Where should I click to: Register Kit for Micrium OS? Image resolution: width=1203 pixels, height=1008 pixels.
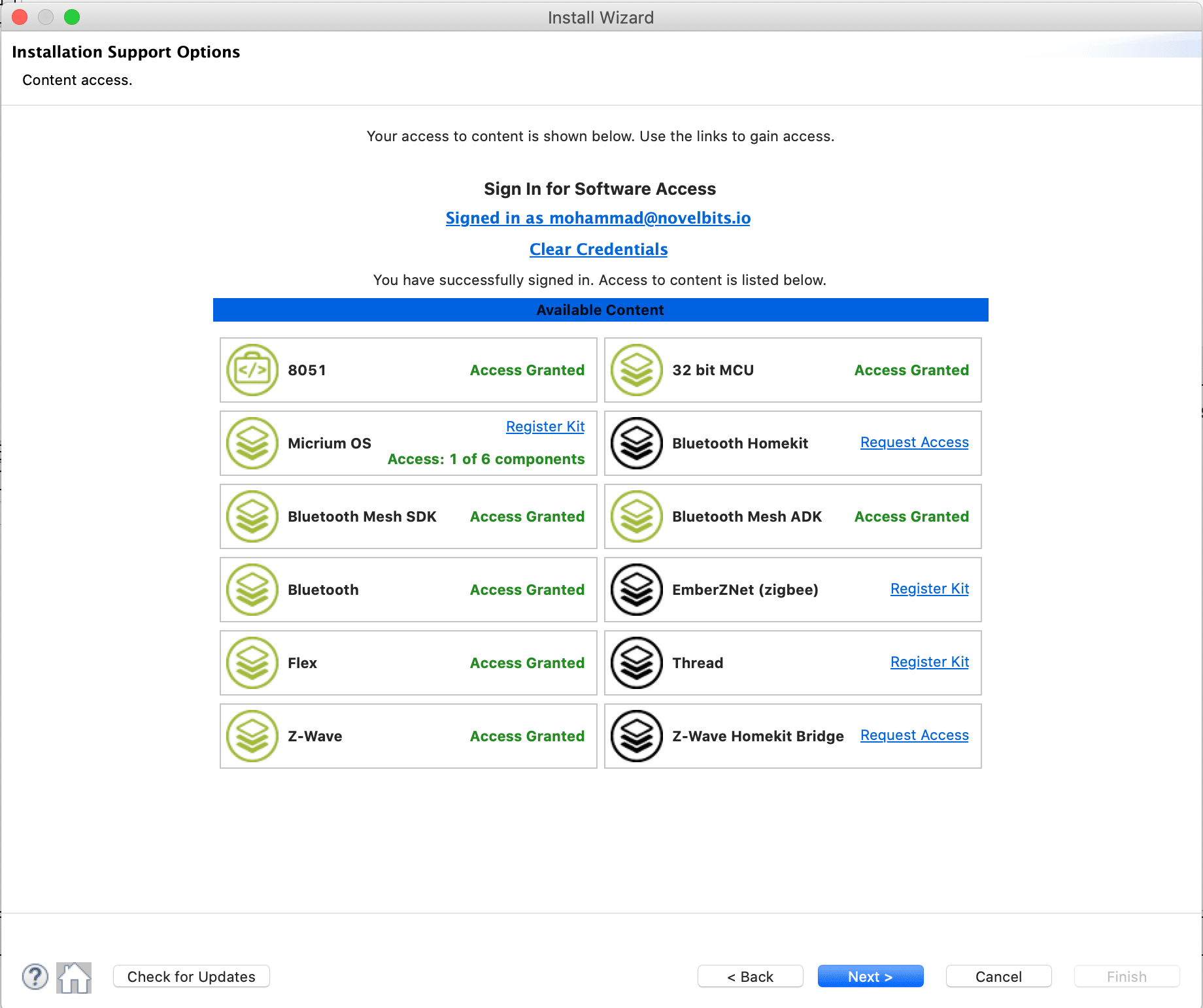[x=545, y=426]
